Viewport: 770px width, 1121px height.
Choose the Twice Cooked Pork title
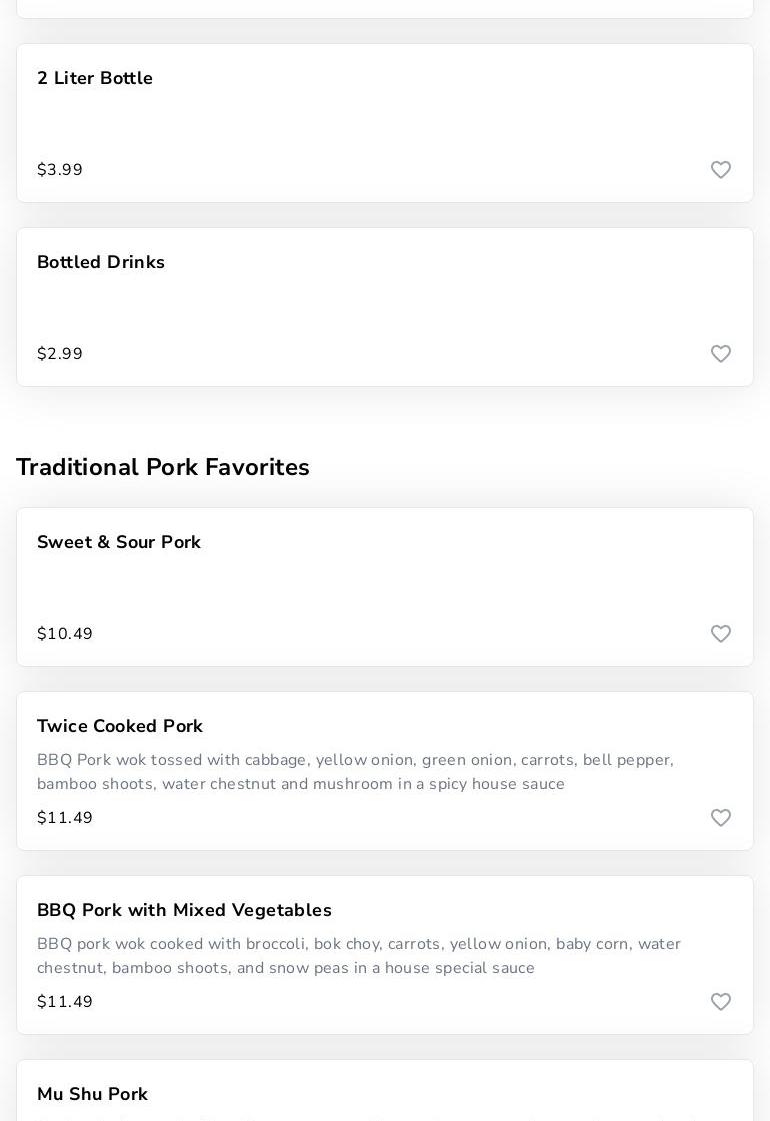120,726
